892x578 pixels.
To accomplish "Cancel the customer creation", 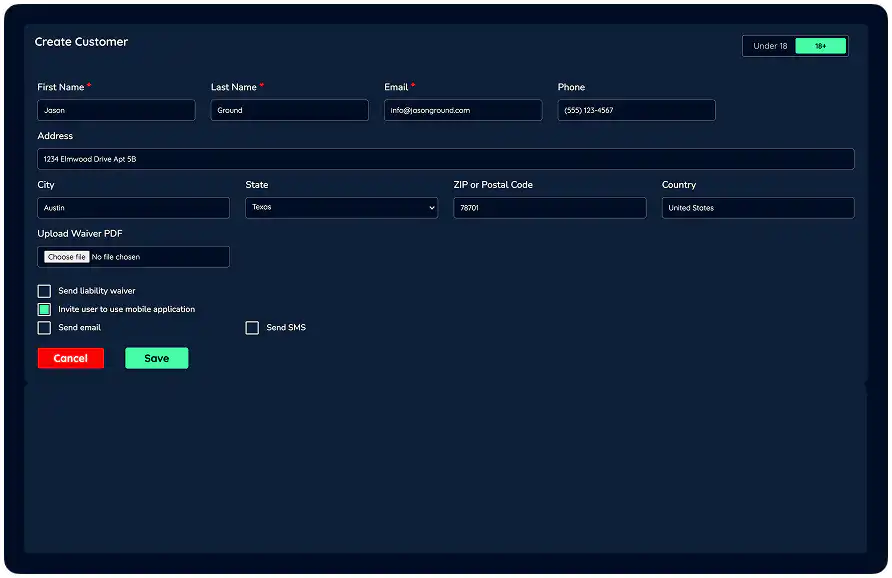I will [70, 358].
